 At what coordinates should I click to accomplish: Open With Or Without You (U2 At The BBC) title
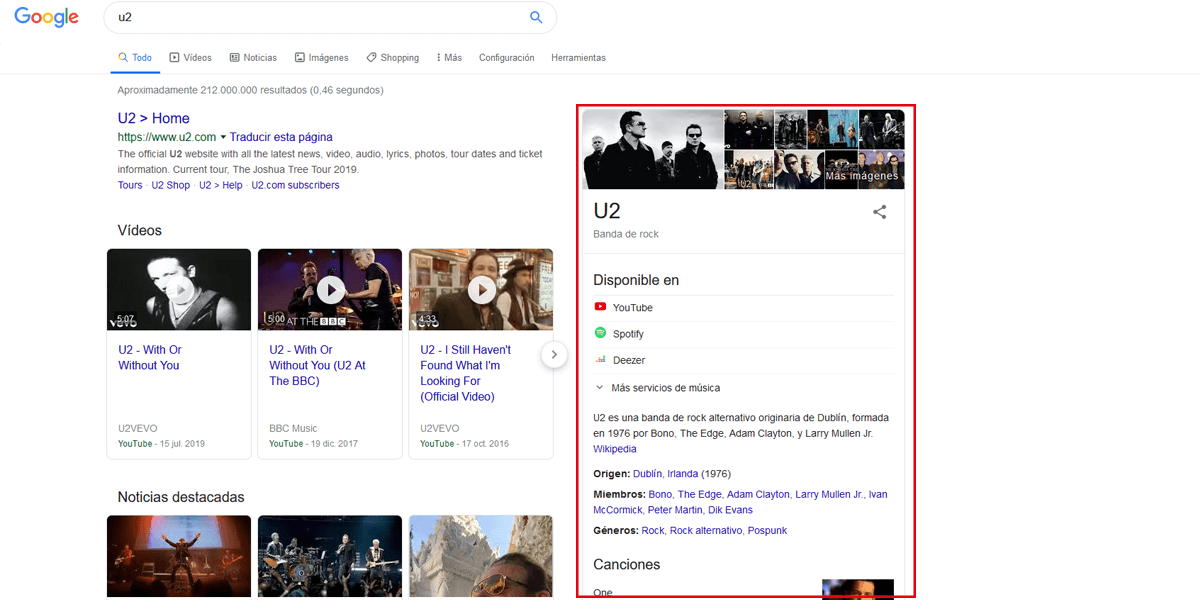(318, 365)
